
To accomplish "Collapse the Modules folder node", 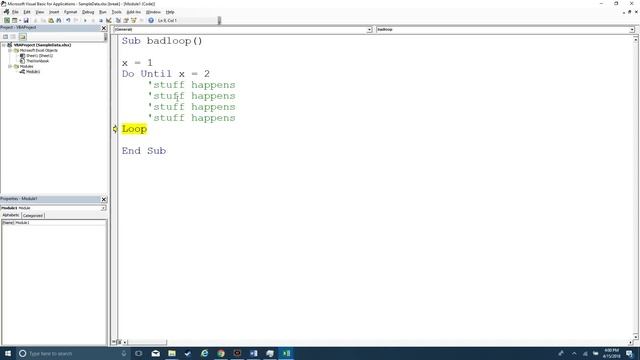I will pyautogui.click(x=10, y=66).
